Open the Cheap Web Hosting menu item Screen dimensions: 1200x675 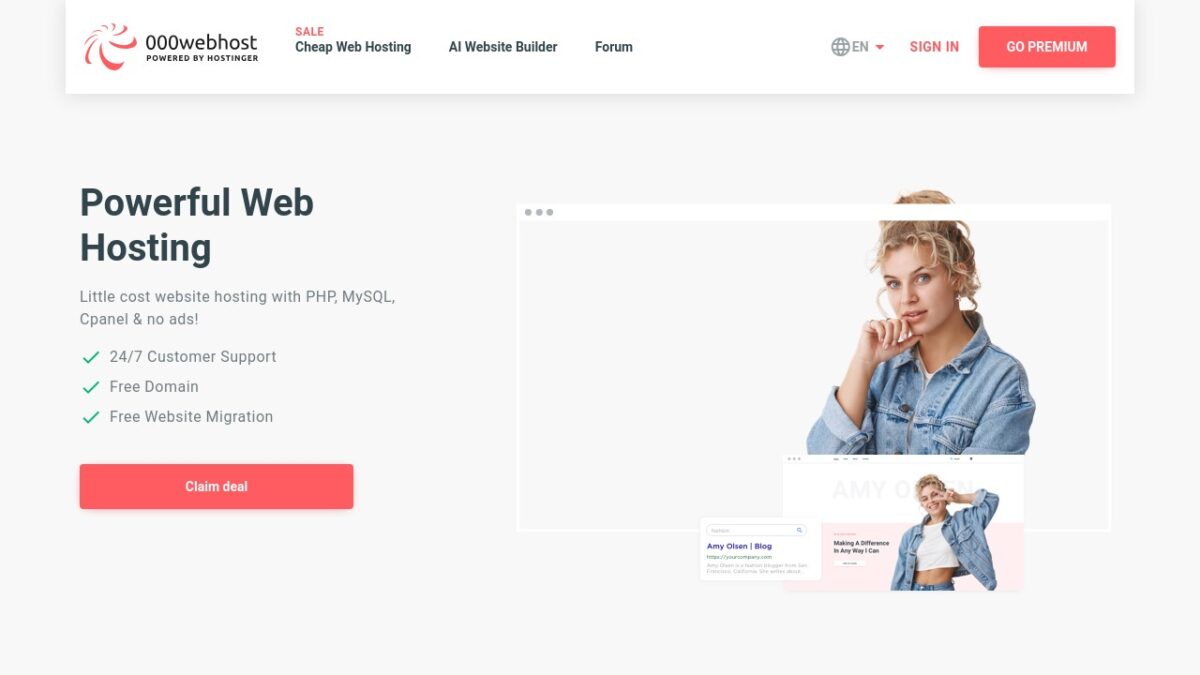point(353,47)
